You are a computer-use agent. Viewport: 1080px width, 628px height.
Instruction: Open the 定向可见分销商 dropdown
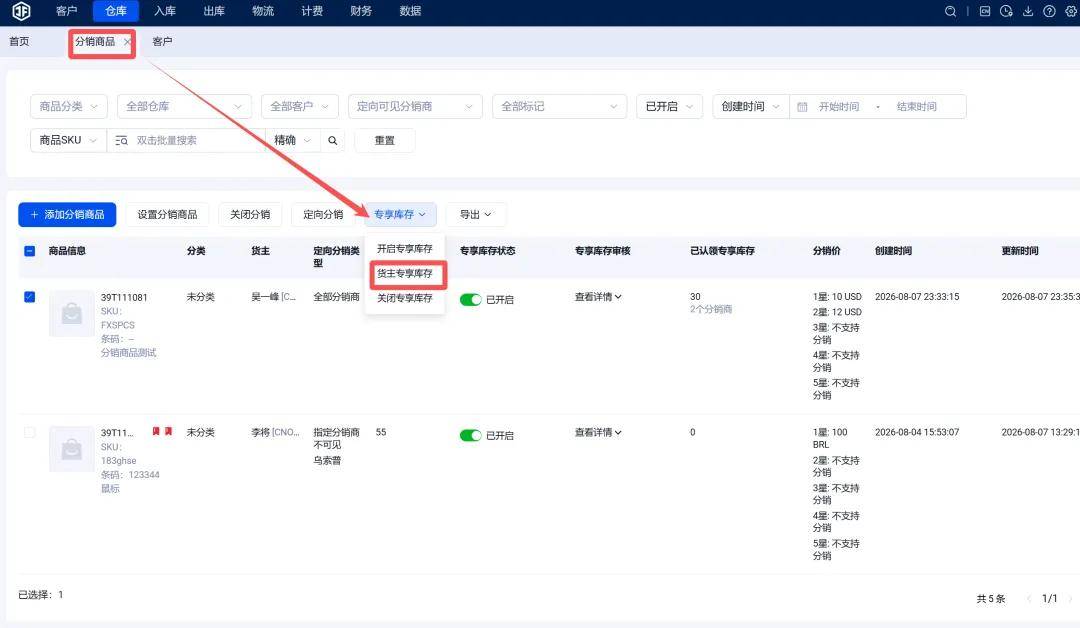tap(415, 107)
